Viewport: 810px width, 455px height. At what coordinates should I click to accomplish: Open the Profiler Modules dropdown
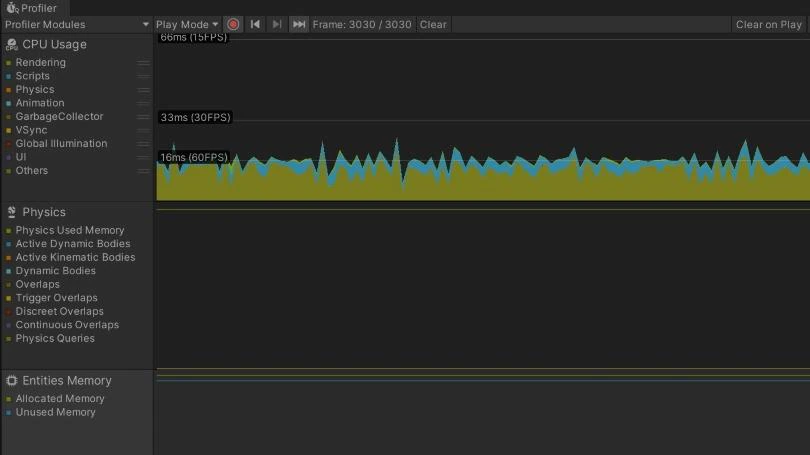click(x=76, y=24)
